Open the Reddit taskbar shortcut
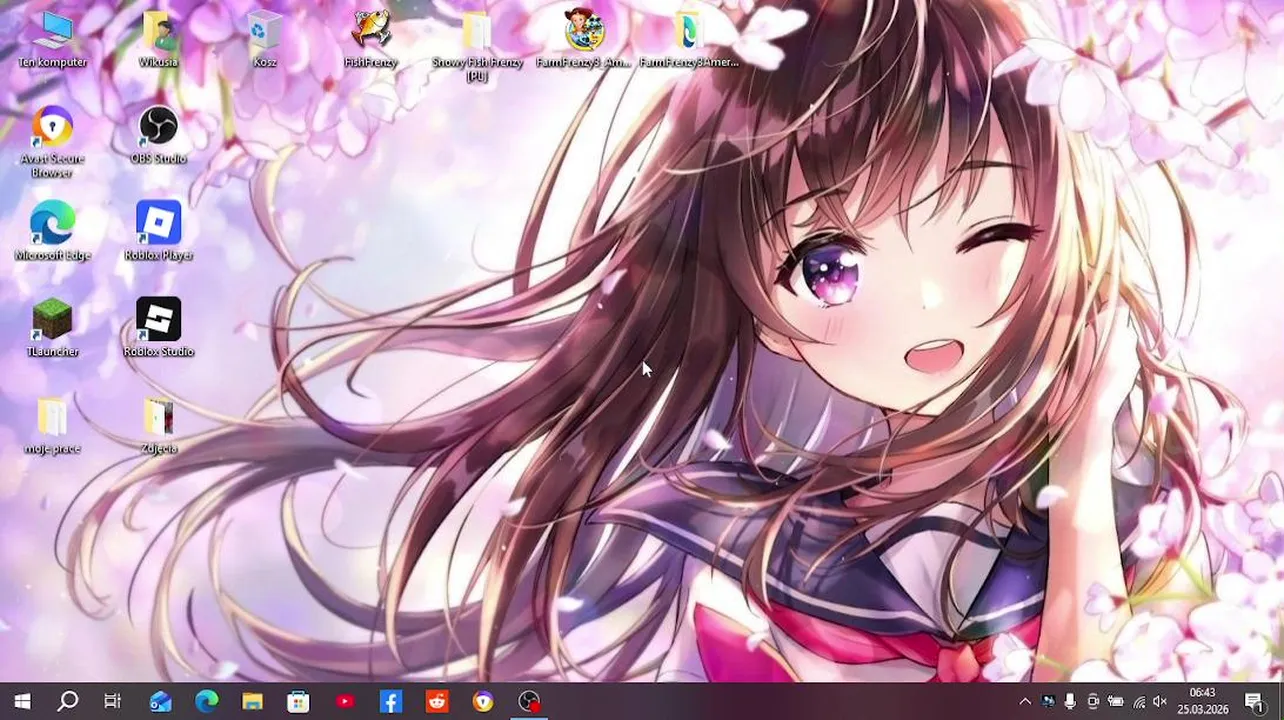The width and height of the screenshot is (1284, 720). point(437,702)
